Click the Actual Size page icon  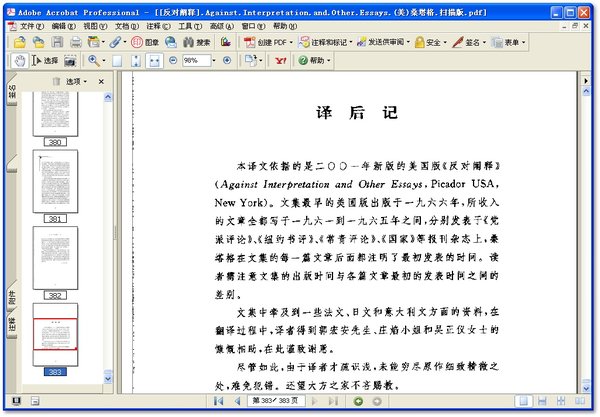(x=117, y=60)
